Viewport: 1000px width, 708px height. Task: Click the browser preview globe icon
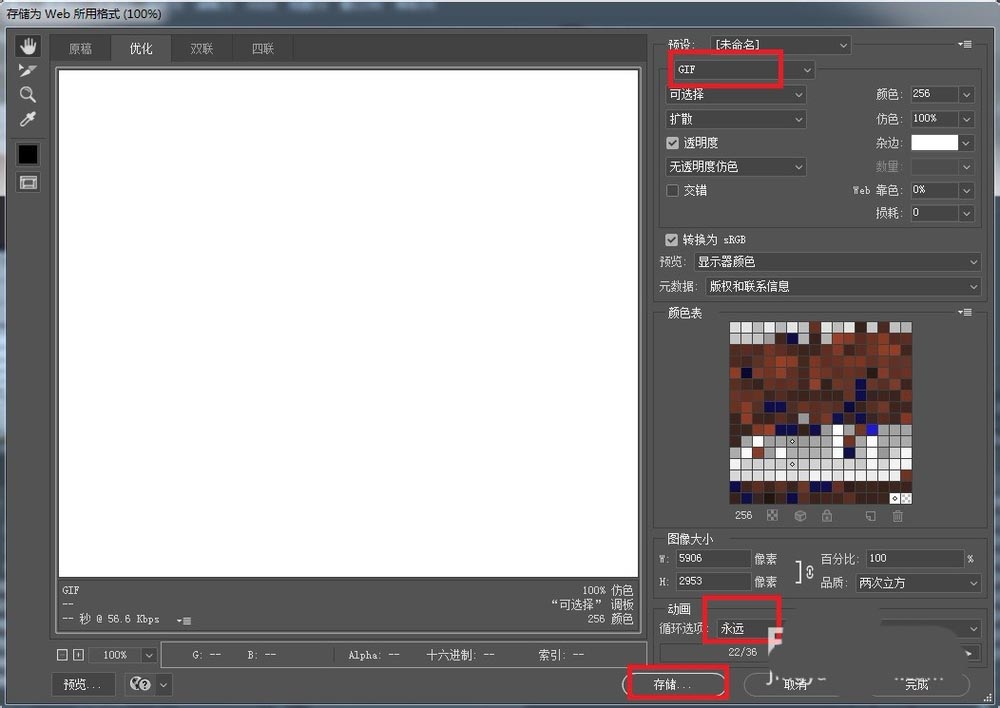[140, 684]
